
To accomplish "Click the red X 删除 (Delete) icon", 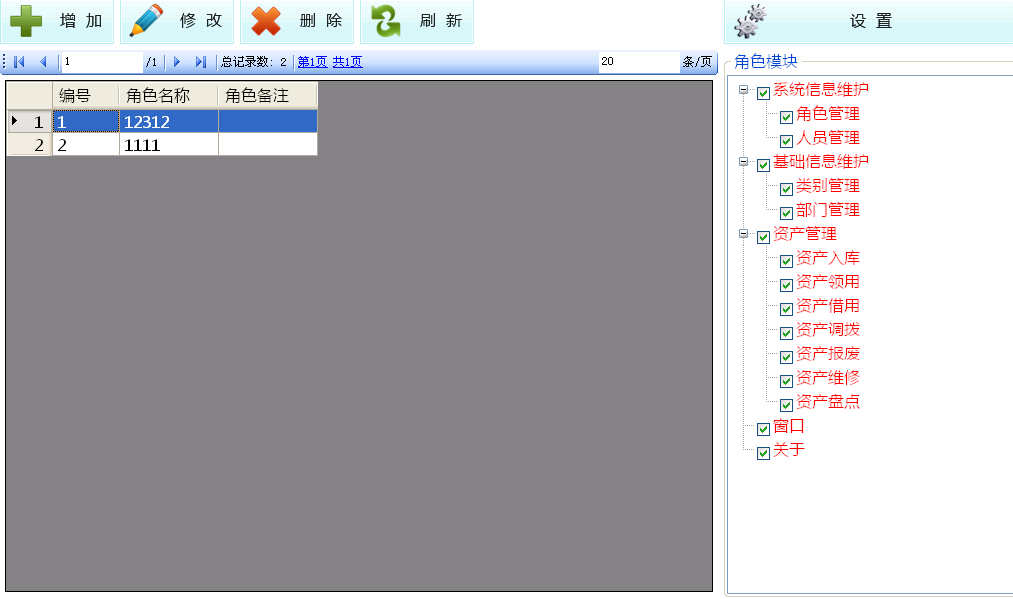I will point(266,21).
